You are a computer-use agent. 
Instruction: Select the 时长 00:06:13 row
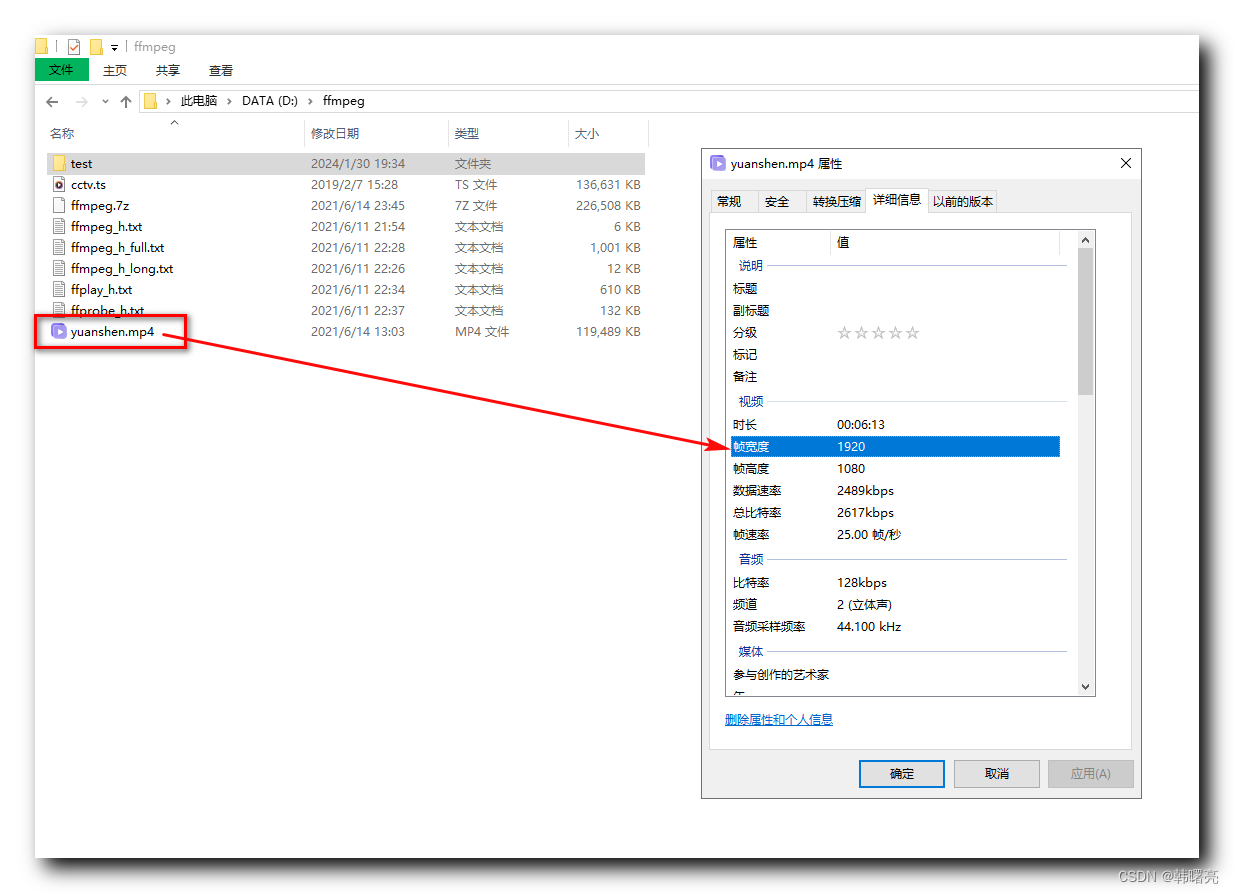click(x=895, y=425)
